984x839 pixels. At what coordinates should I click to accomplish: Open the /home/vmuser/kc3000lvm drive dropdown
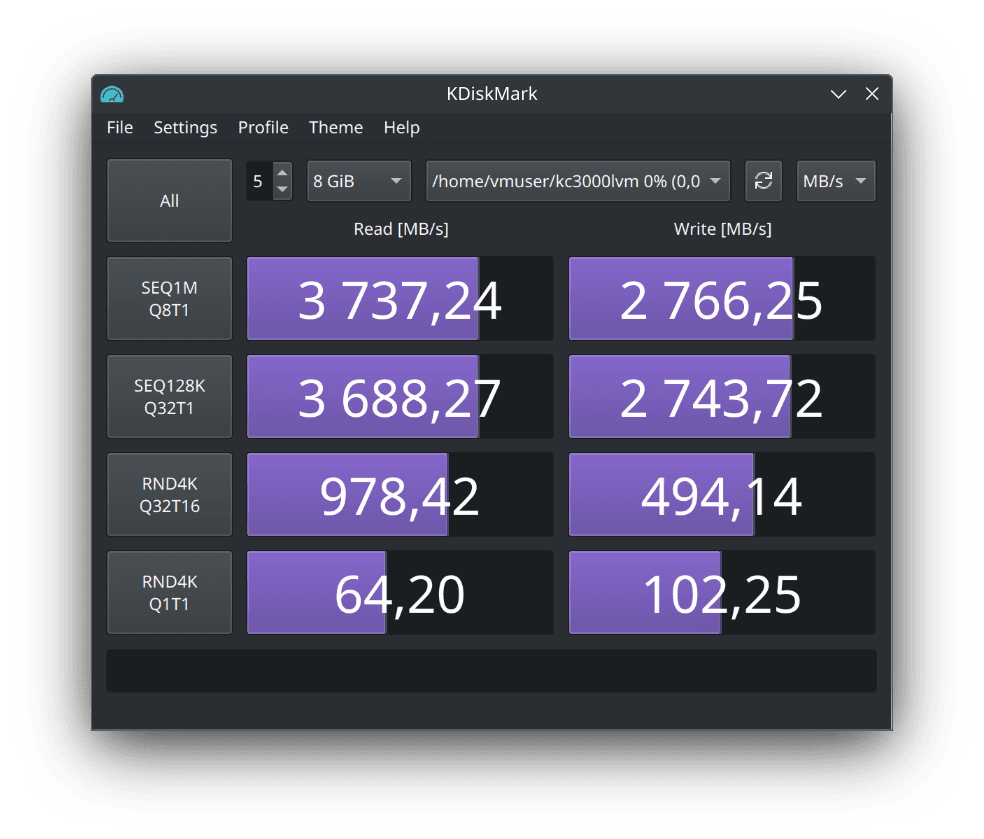point(578,181)
